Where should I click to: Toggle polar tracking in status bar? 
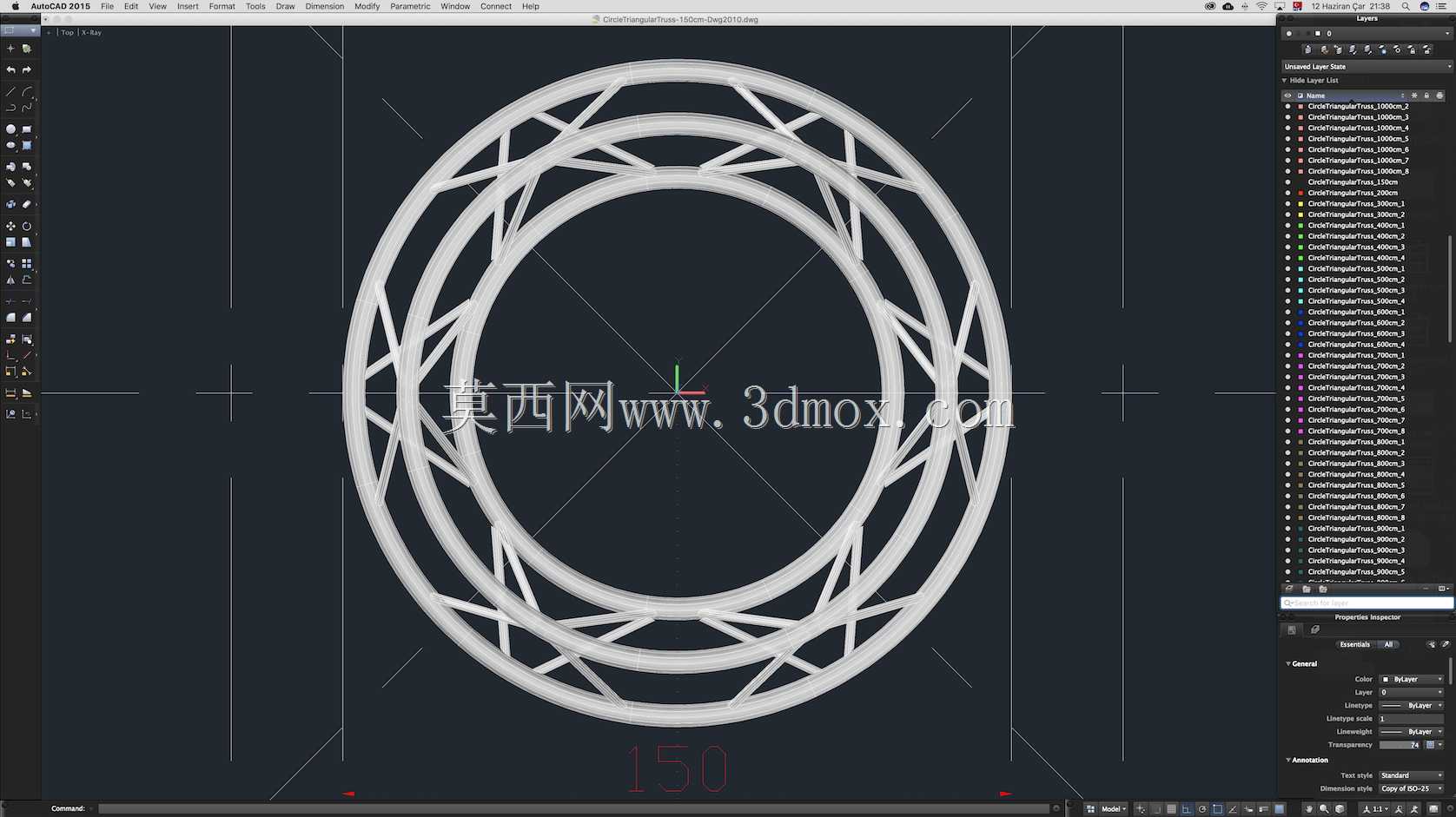click(x=1202, y=808)
